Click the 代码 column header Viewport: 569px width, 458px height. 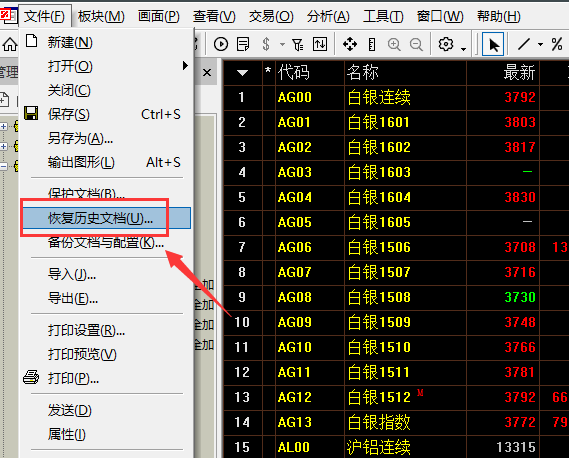(310, 73)
